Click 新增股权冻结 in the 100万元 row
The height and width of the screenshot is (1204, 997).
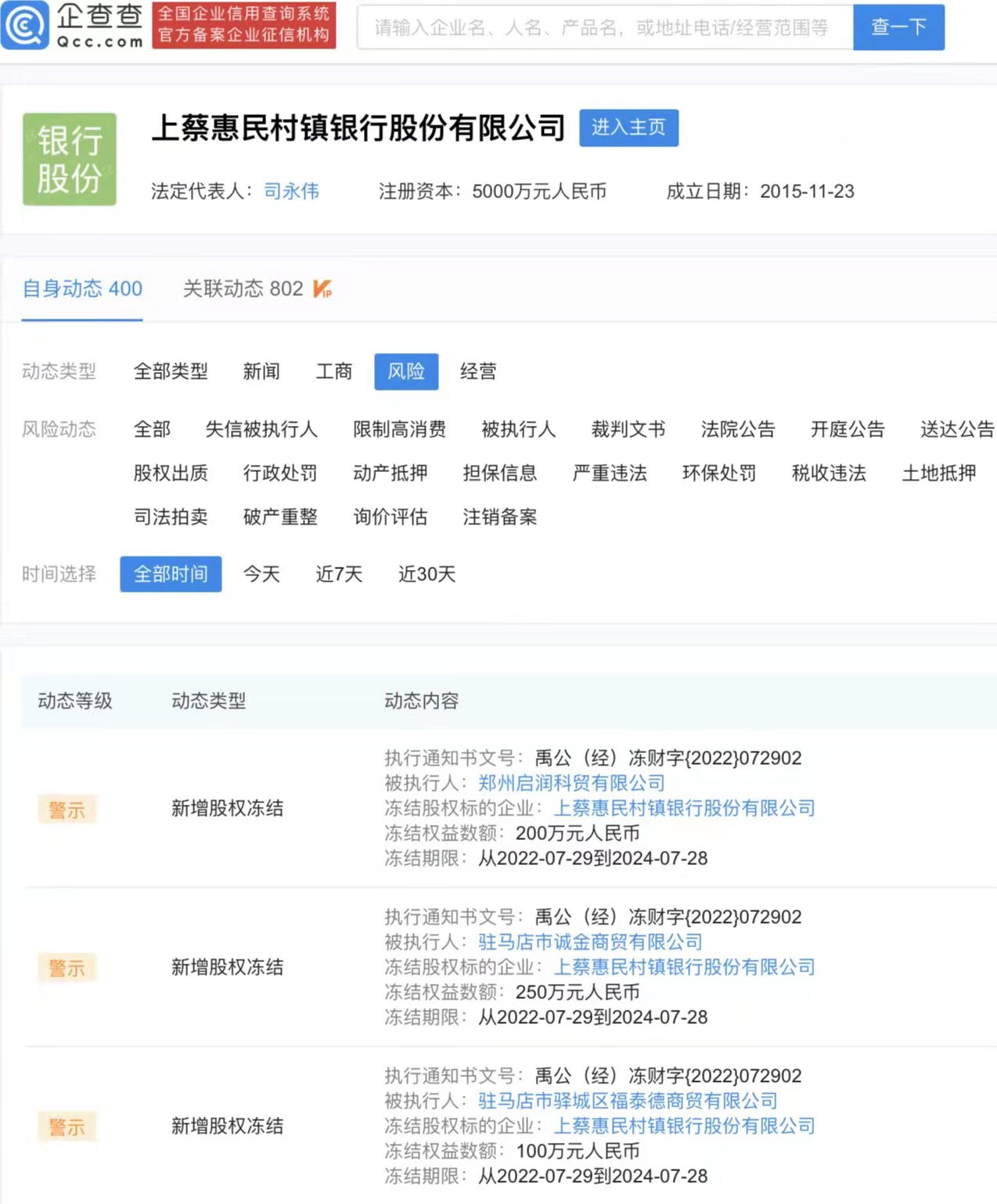[227, 1126]
